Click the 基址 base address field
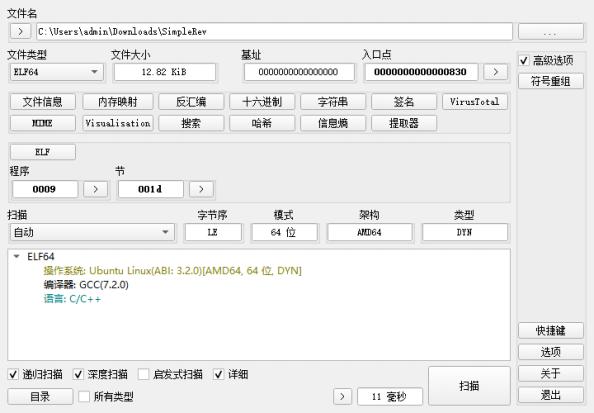Image resolution: width=594 pixels, height=413 pixels. click(x=299, y=72)
